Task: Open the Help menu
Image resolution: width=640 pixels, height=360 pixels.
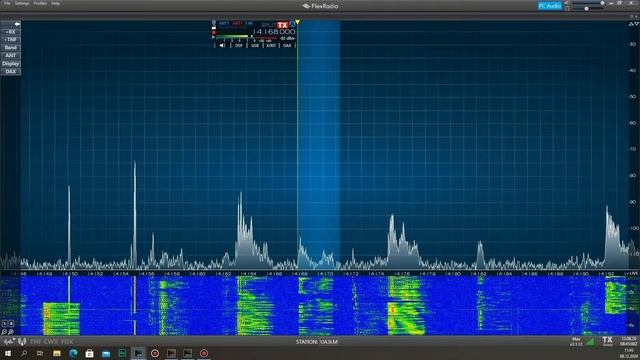Action: (56, 3)
